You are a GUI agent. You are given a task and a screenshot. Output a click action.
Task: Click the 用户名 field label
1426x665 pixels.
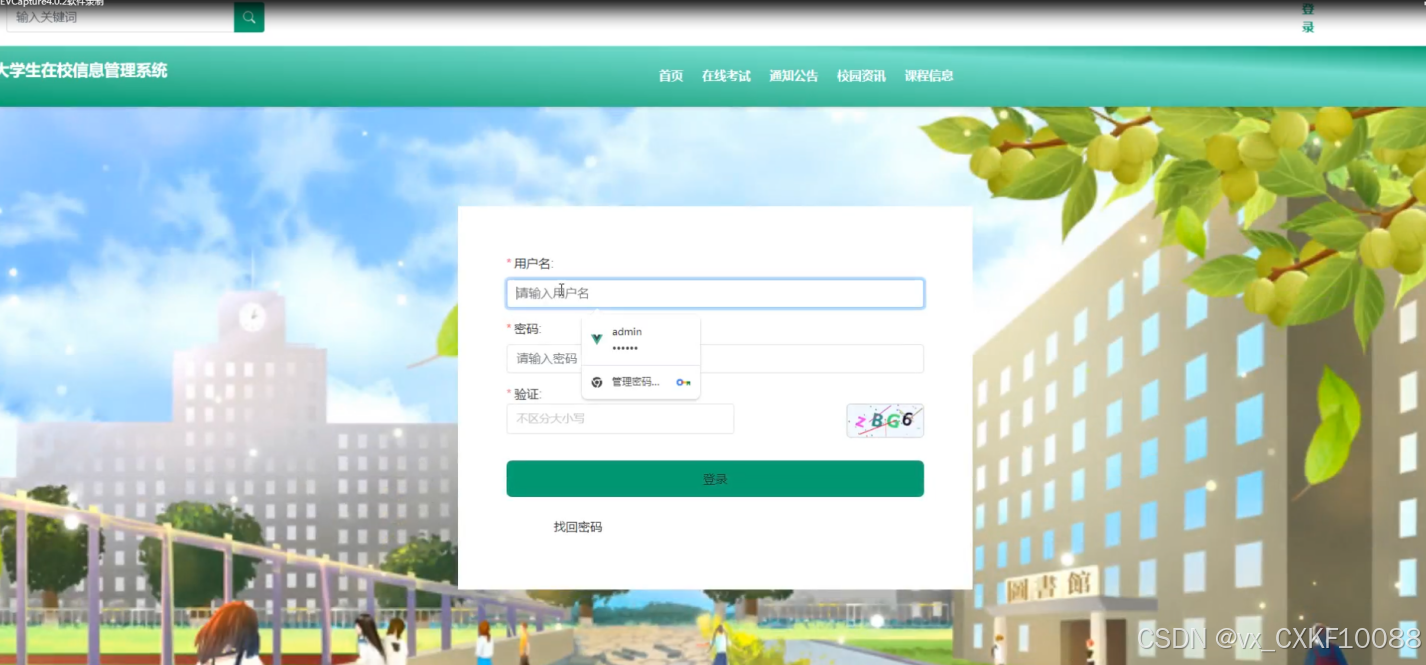click(533, 264)
